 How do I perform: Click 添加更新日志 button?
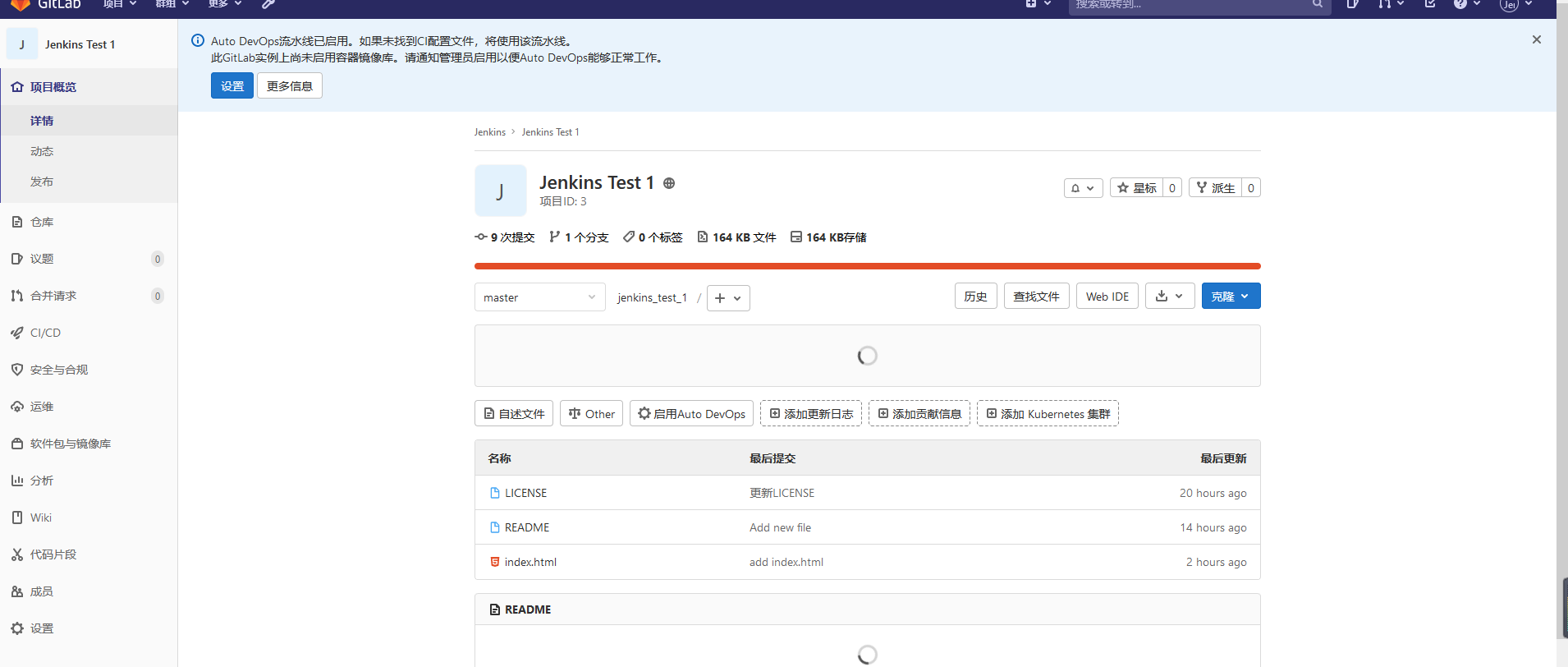tap(811, 414)
